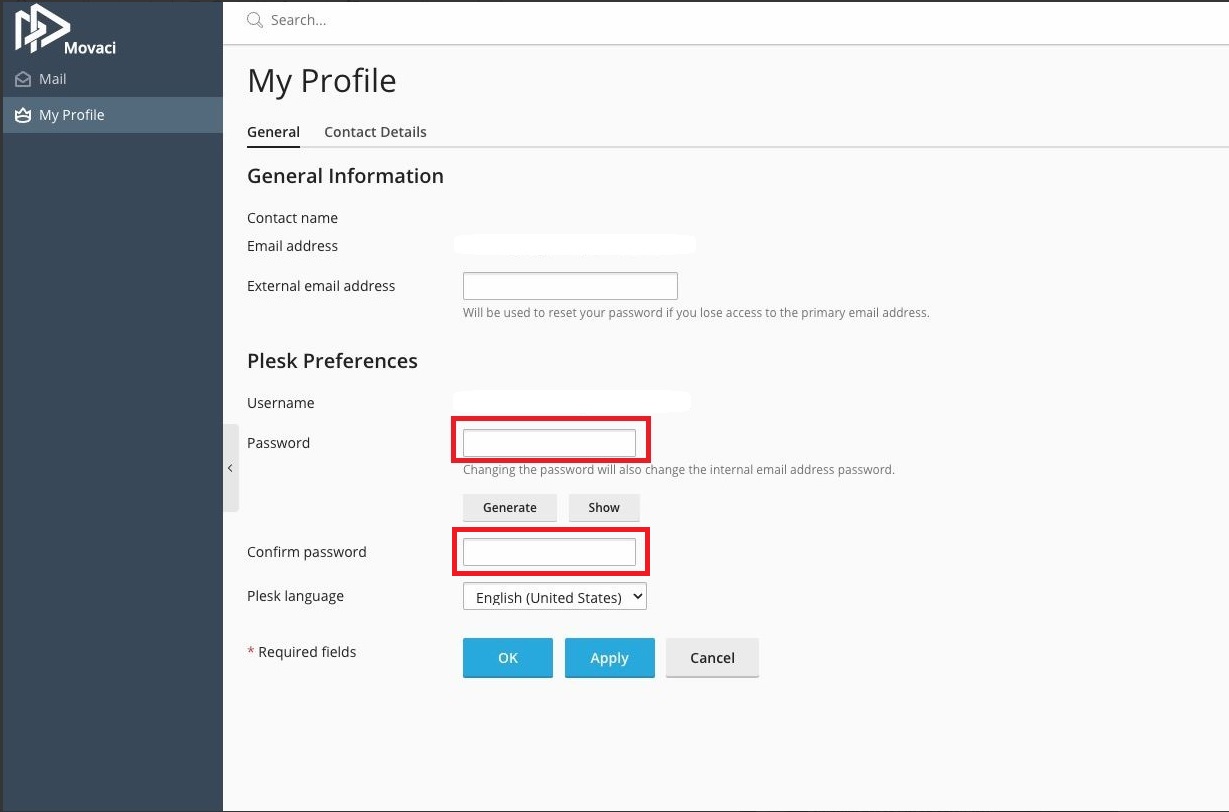Open the Mail section
This screenshot has height=812, width=1229.
point(52,79)
